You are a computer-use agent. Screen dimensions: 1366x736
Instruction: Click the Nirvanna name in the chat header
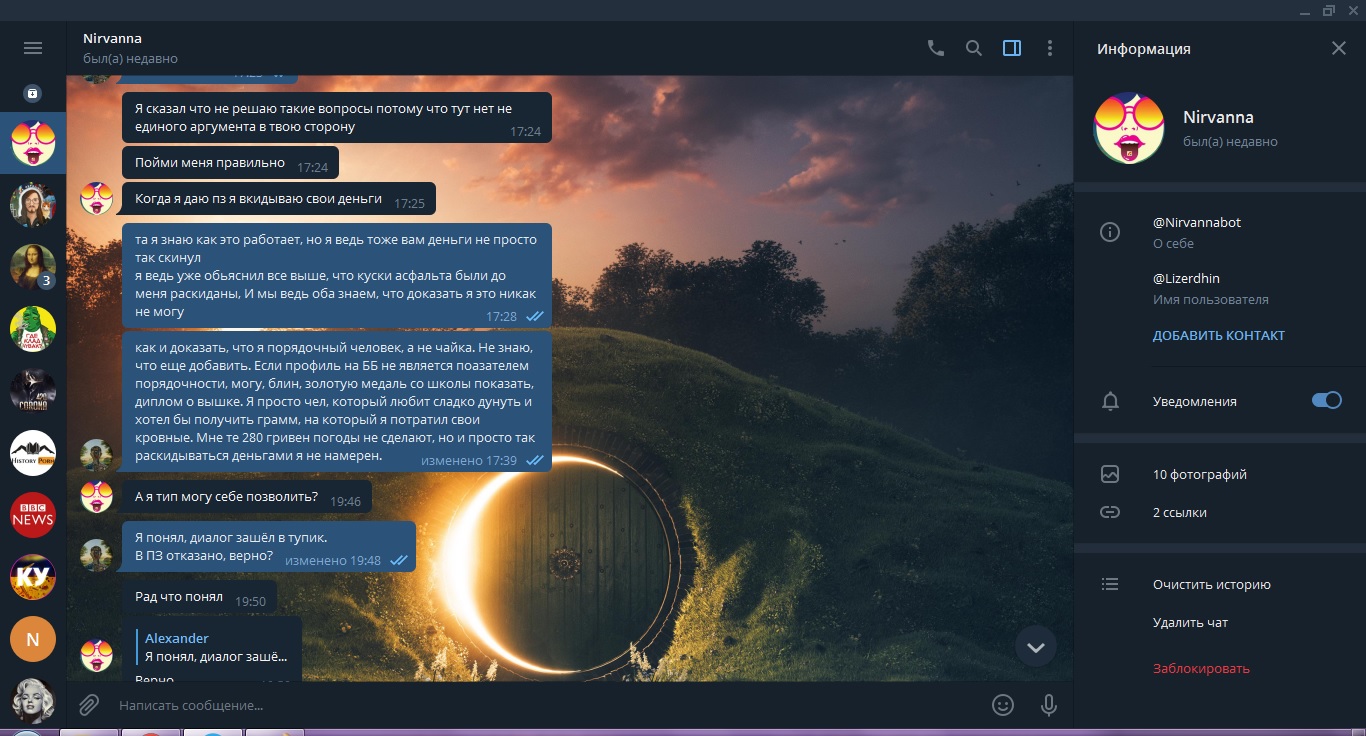(112, 38)
